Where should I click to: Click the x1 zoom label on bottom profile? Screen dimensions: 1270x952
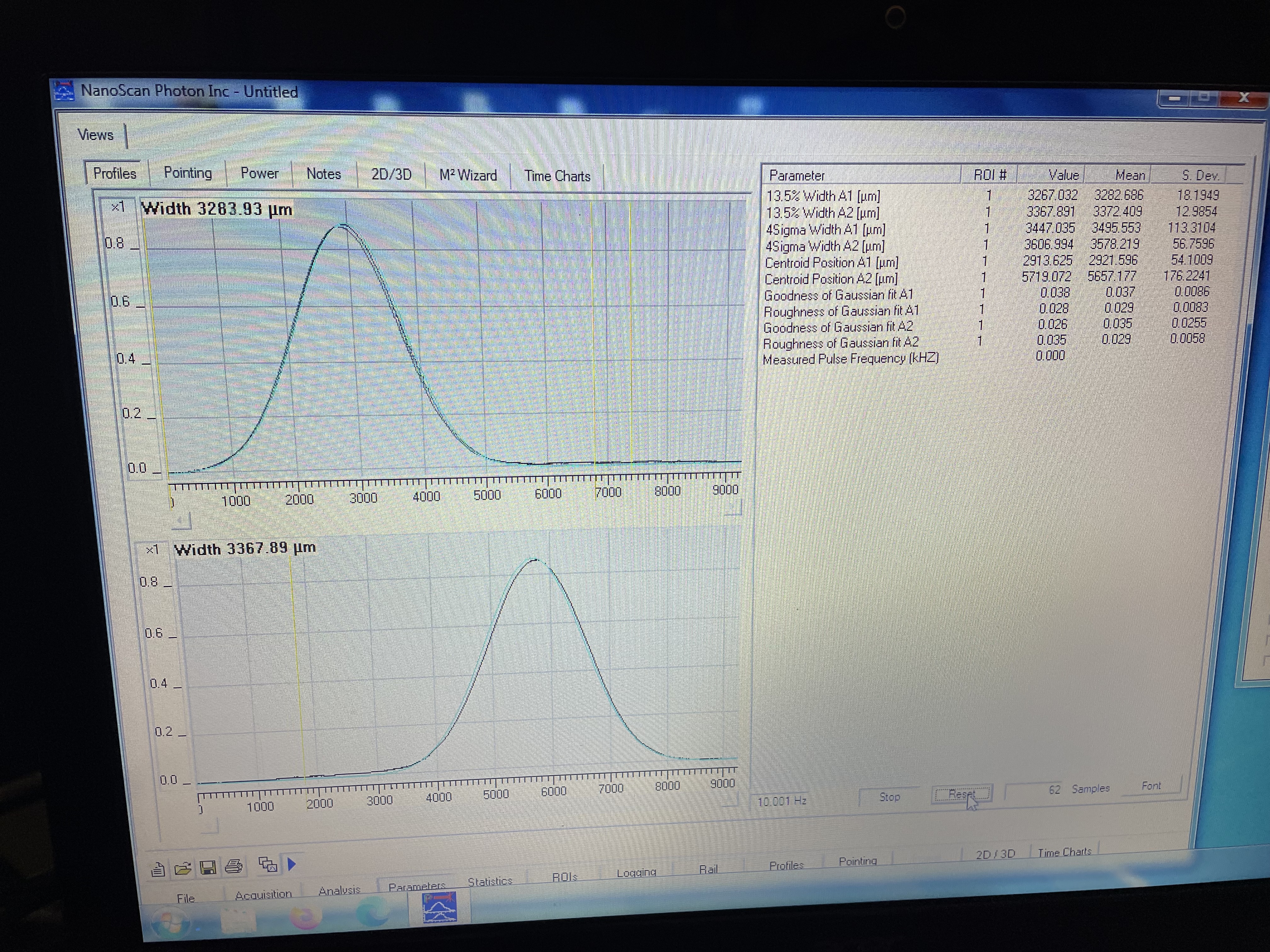pos(152,550)
